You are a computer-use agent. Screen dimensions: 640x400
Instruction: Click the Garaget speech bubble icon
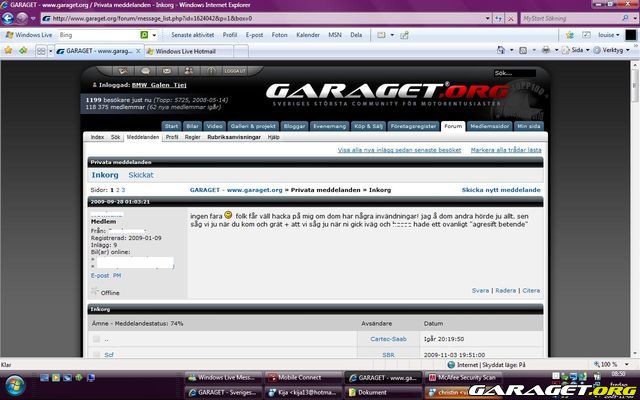(145, 71)
